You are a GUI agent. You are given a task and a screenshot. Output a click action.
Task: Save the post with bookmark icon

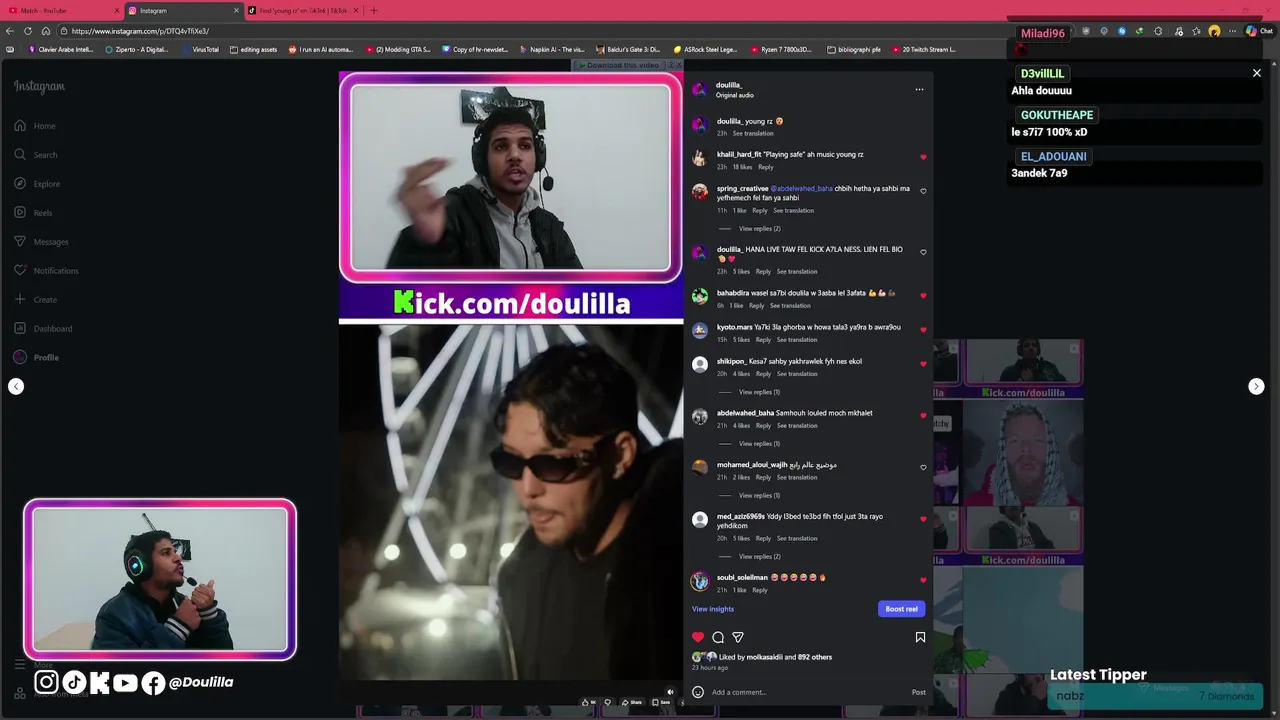click(920, 637)
